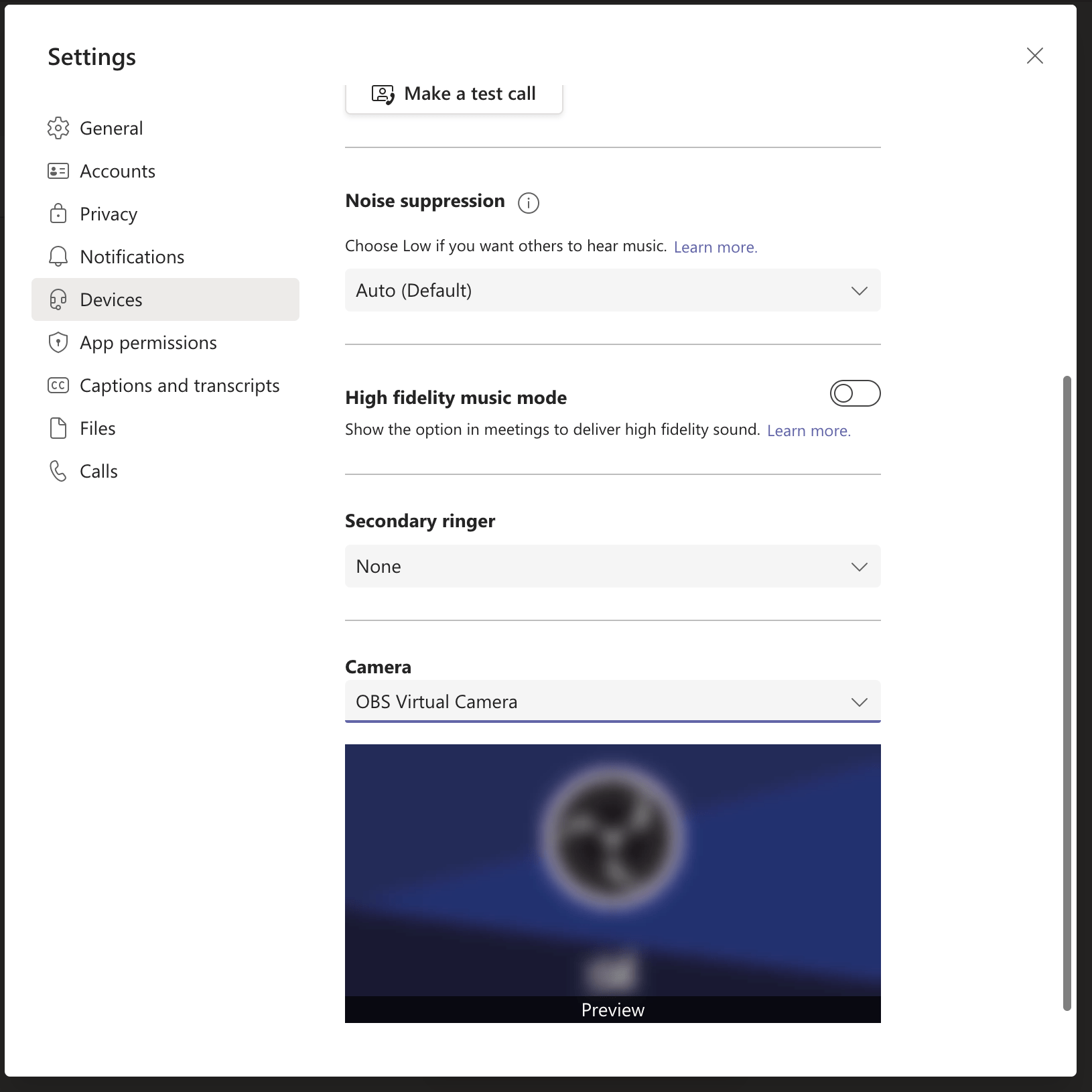
Task: Click the Privacy lock icon
Action: coord(58,214)
